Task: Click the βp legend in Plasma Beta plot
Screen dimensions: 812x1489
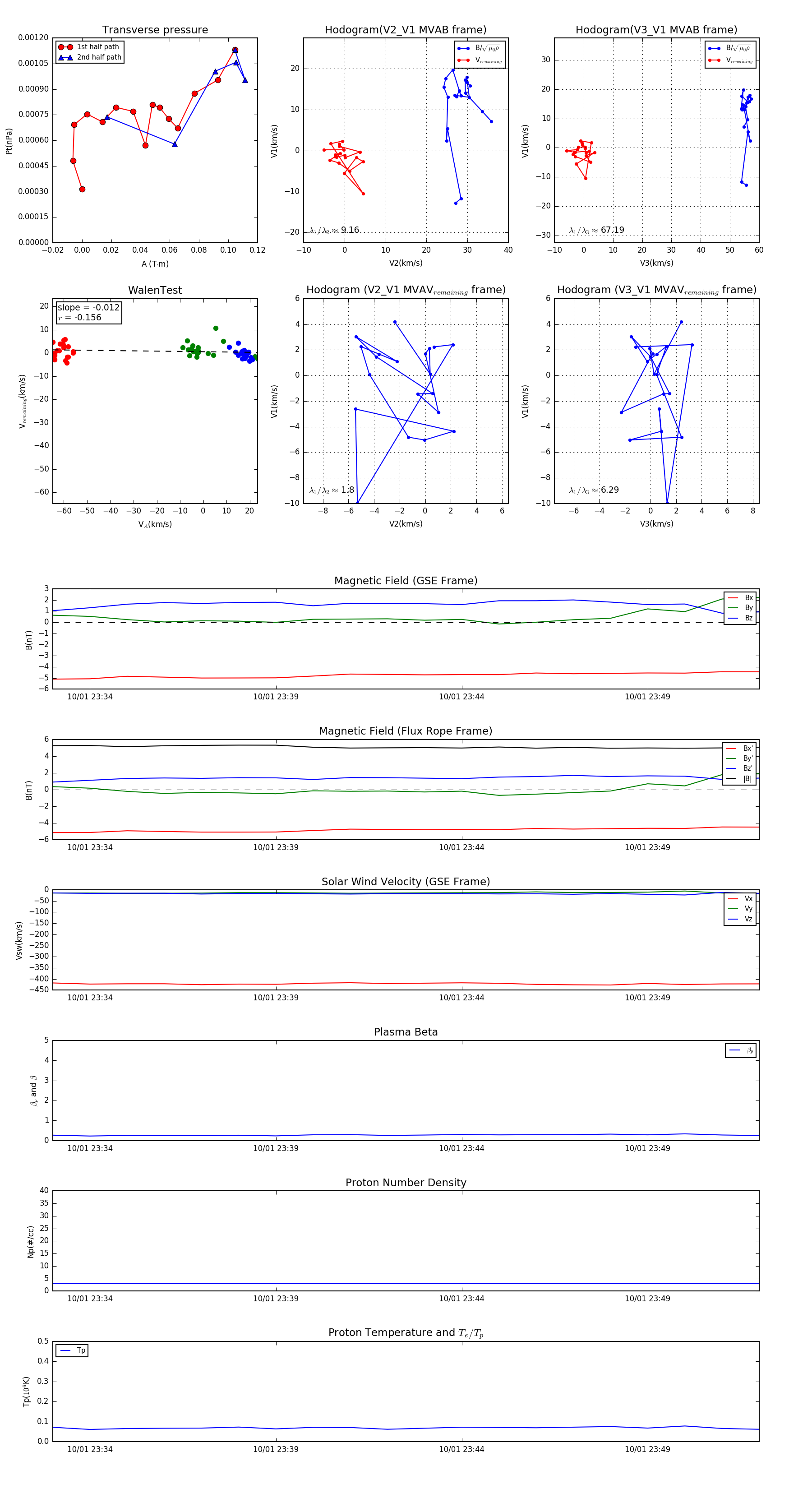Action: pyautogui.click(x=741, y=1050)
